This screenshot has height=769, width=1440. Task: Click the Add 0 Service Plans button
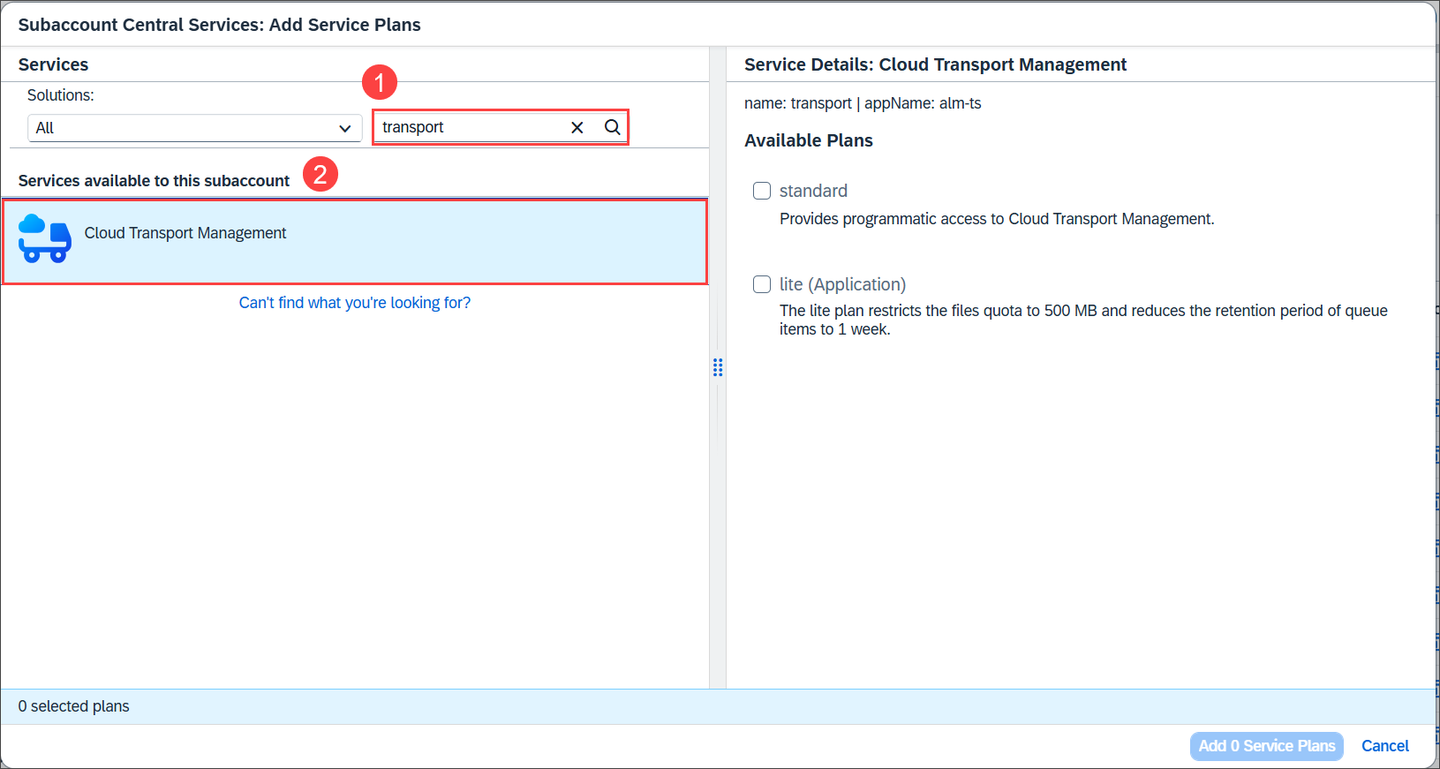pyautogui.click(x=1266, y=746)
